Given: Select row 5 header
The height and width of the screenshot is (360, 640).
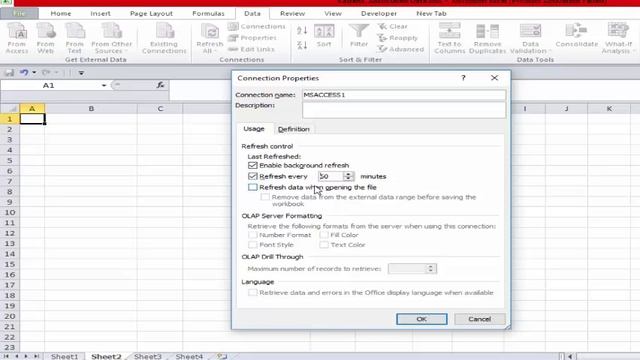Looking at the screenshot, I should 9,160.
